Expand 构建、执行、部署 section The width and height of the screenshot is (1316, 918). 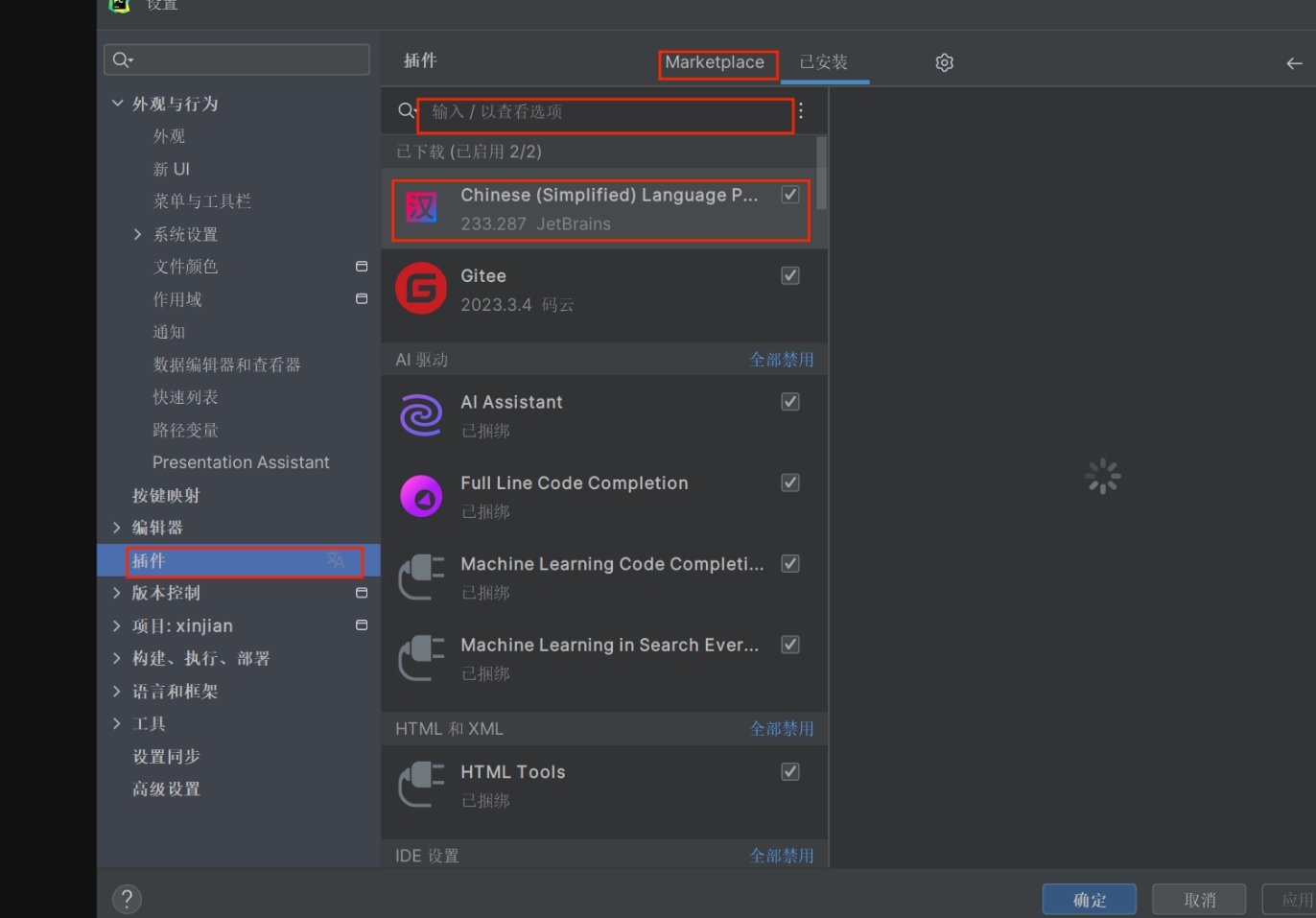tap(116, 658)
